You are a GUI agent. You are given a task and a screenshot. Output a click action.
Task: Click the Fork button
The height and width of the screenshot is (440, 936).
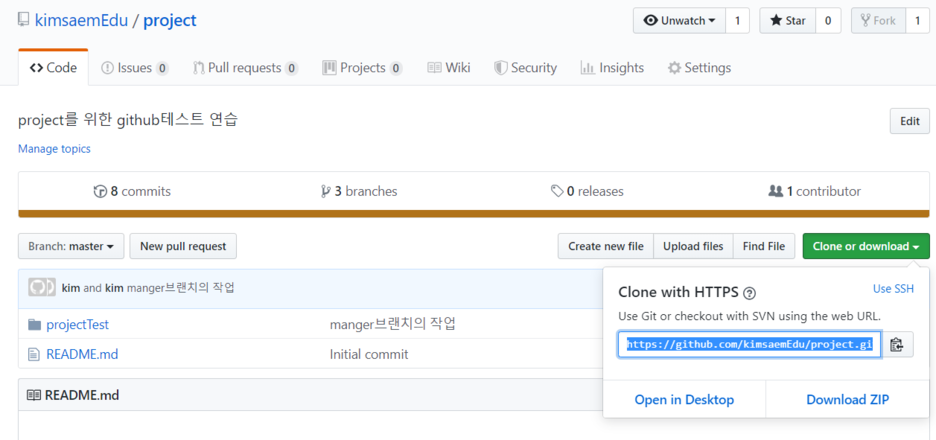tap(878, 21)
